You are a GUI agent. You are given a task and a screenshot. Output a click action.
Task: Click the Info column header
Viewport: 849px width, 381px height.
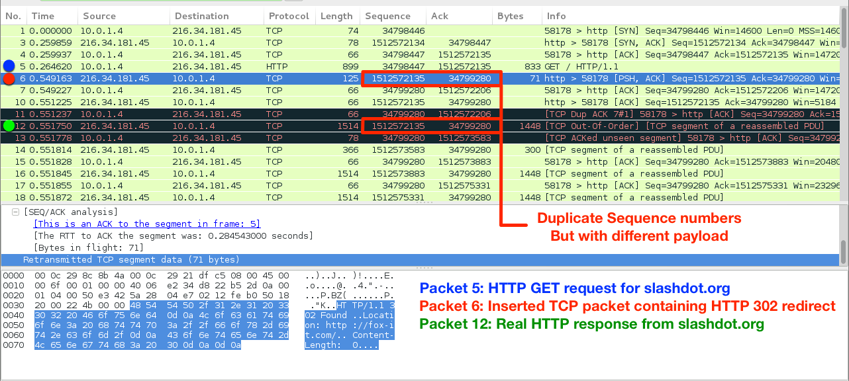[x=692, y=16]
